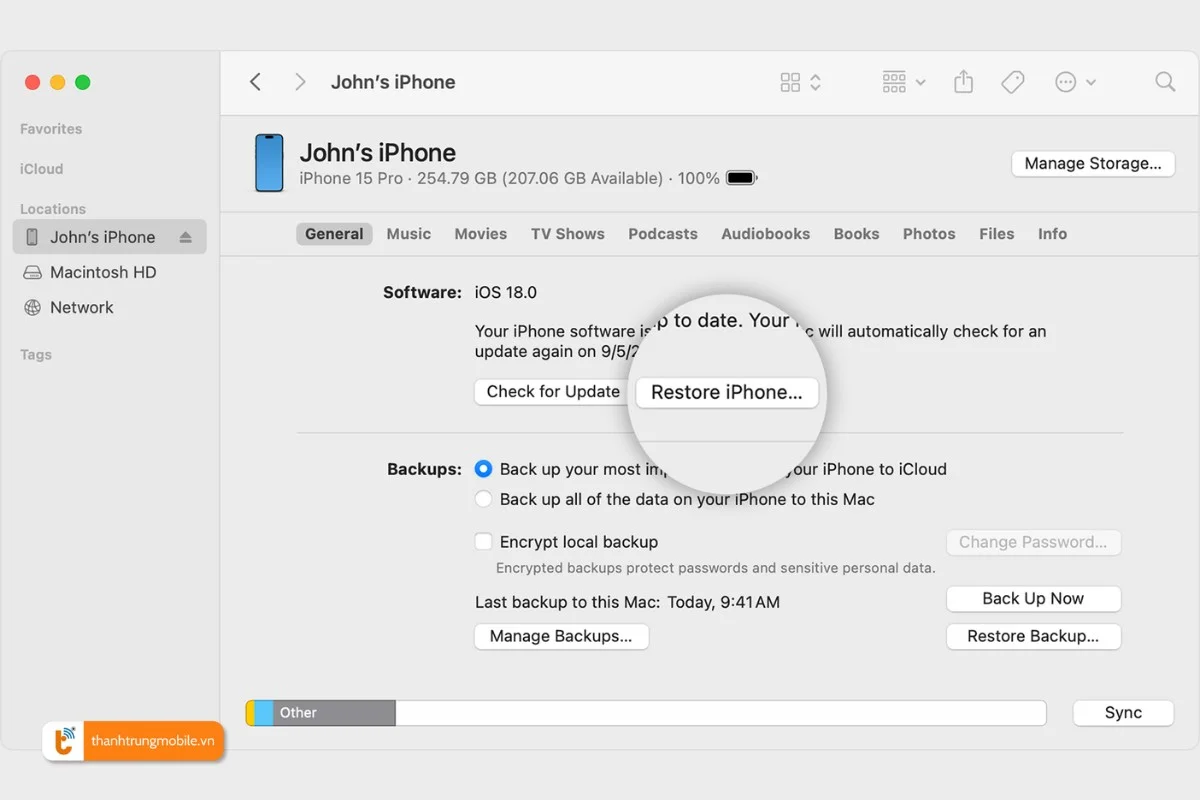Screen dimensions: 1200x800
Task: Enable the Encrypt local backup checkbox
Action: click(x=483, y=541)
